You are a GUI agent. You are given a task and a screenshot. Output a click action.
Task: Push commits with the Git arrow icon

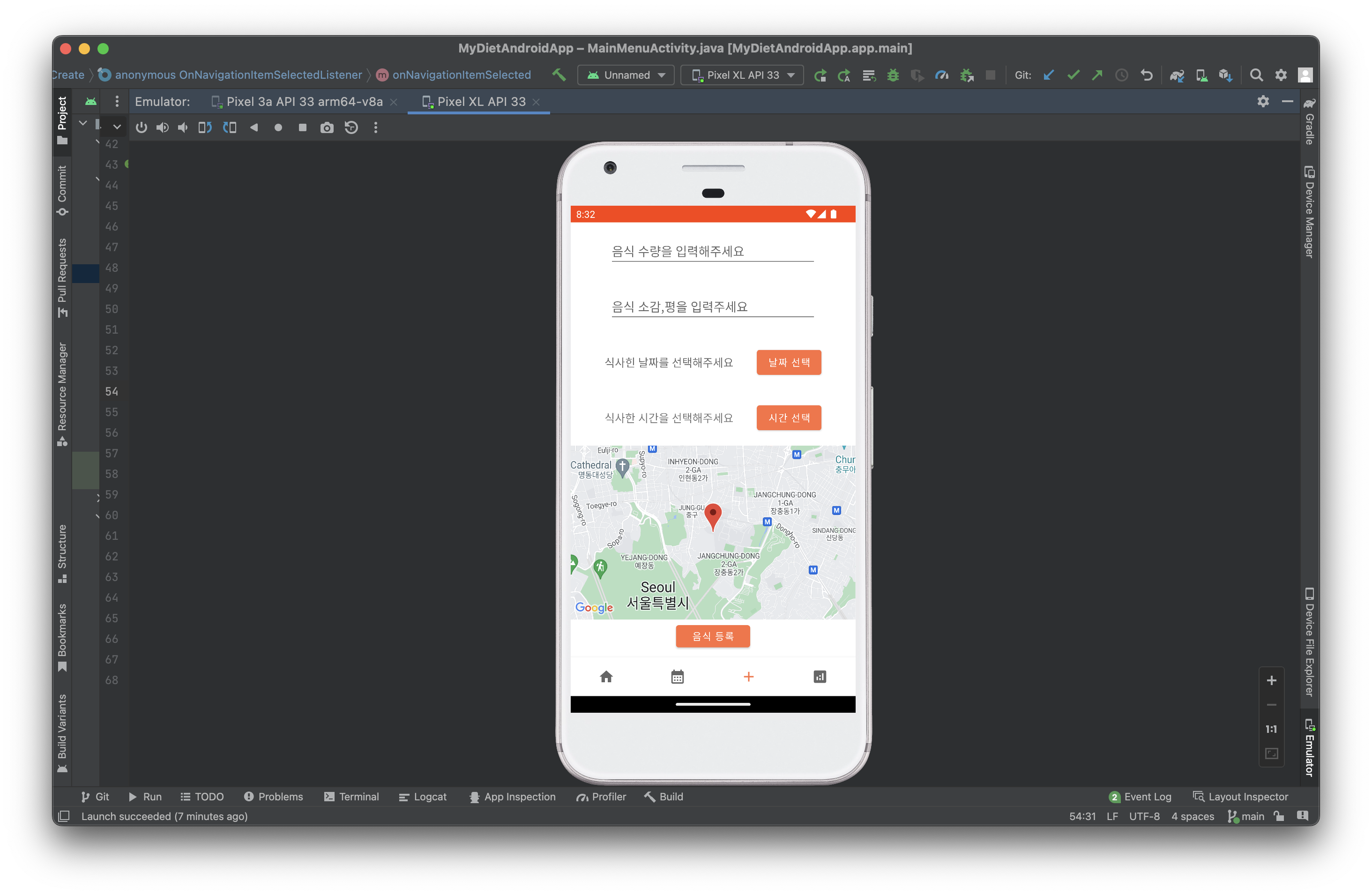tap(1097, 75)
